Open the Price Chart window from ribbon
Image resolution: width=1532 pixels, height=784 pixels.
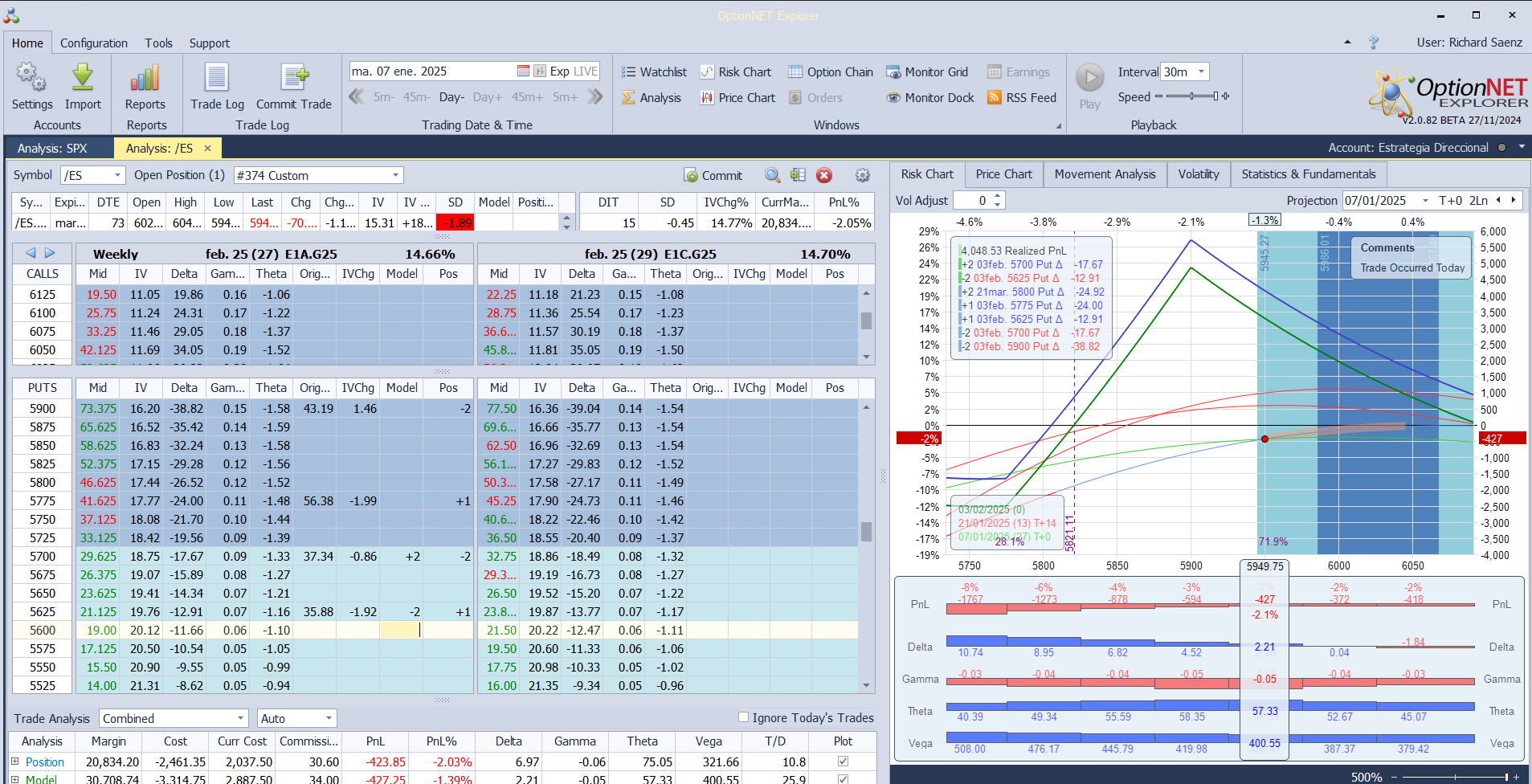[x=737, y=97]
